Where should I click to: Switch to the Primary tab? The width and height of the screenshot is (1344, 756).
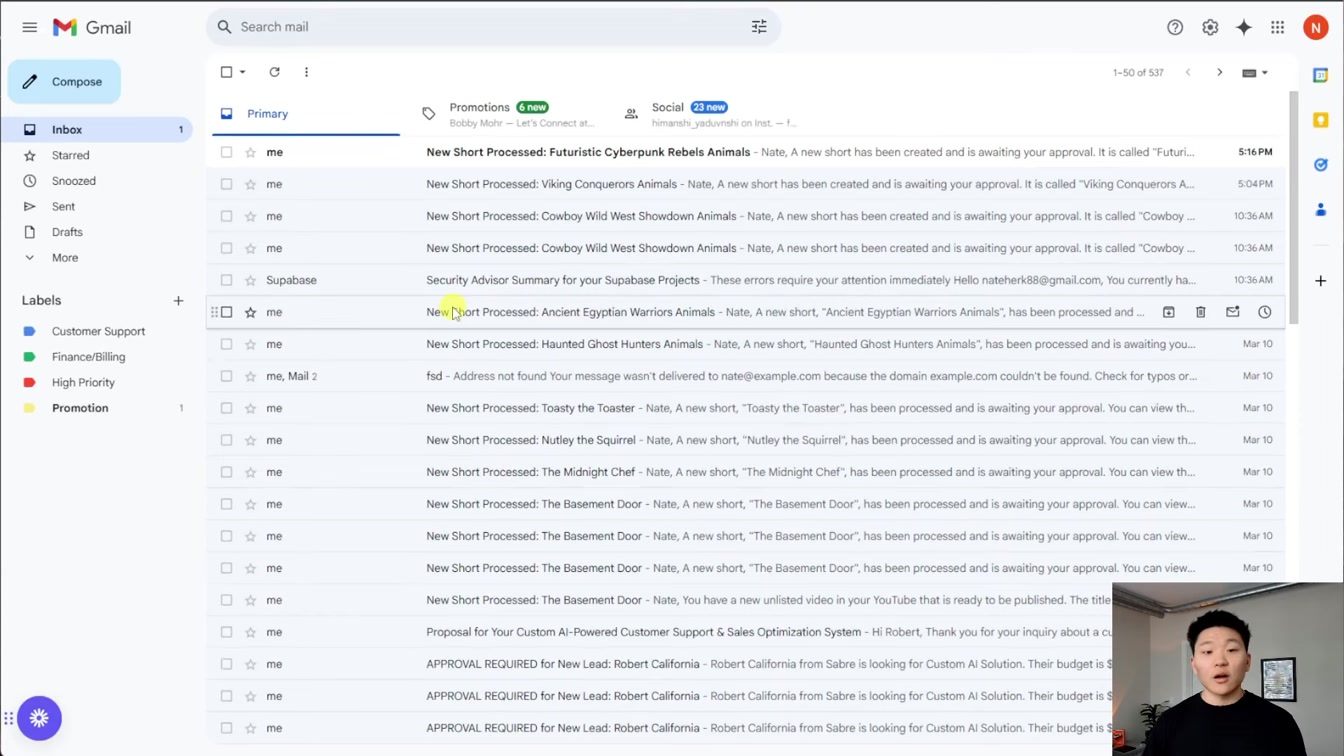coord(306,114)
